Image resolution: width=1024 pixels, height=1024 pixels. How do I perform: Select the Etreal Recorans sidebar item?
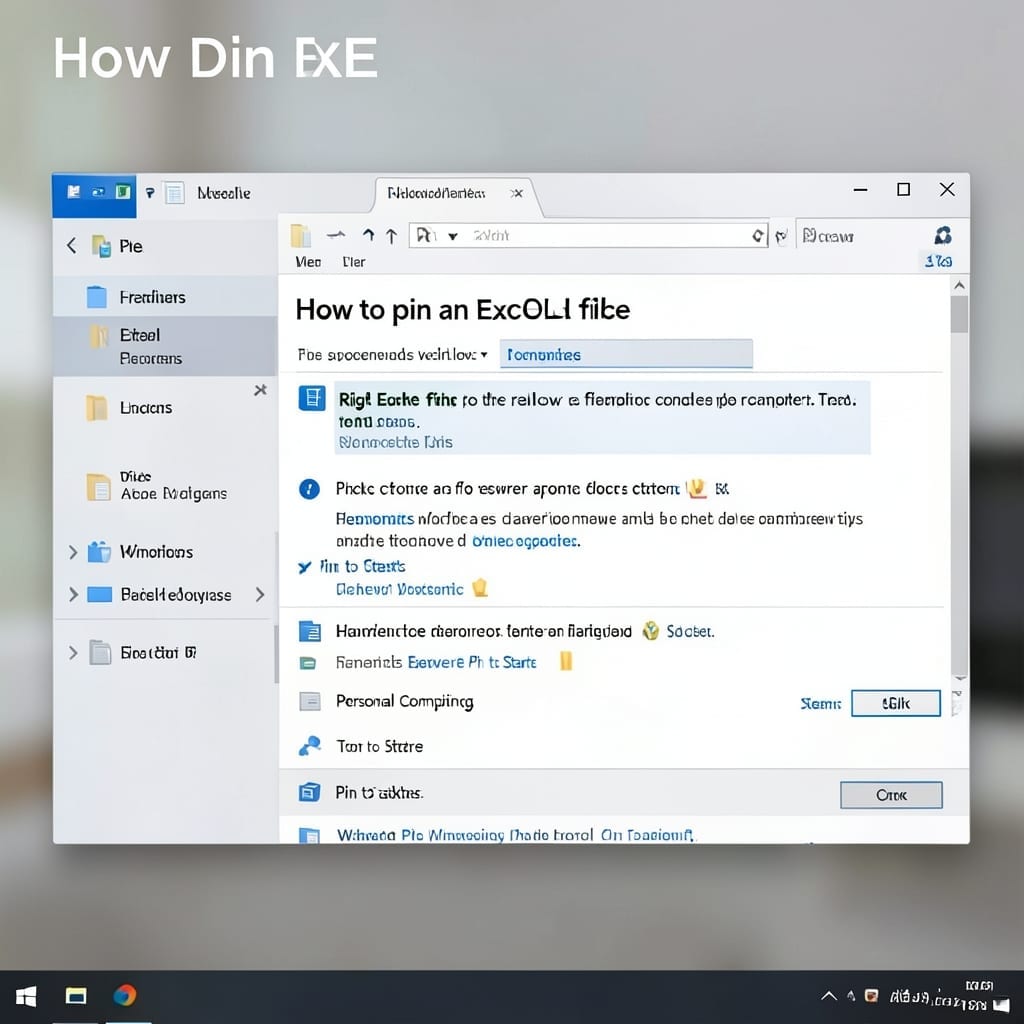click(165, 346)
